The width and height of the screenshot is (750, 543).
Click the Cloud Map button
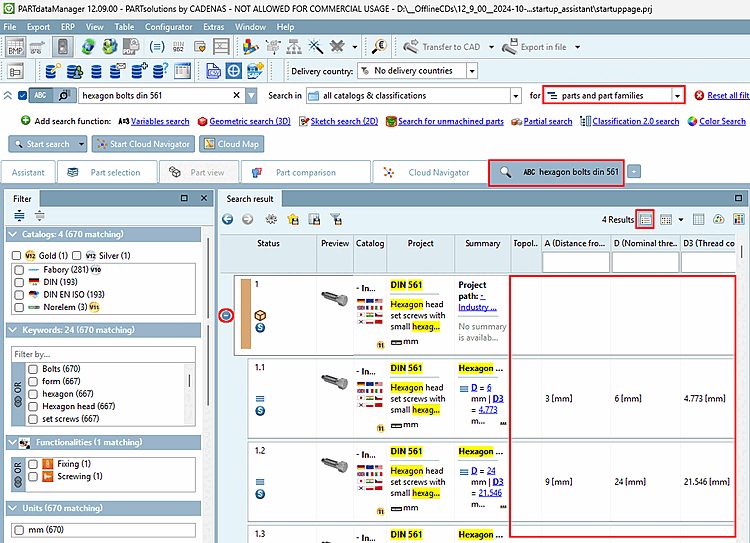coord(232,144)
